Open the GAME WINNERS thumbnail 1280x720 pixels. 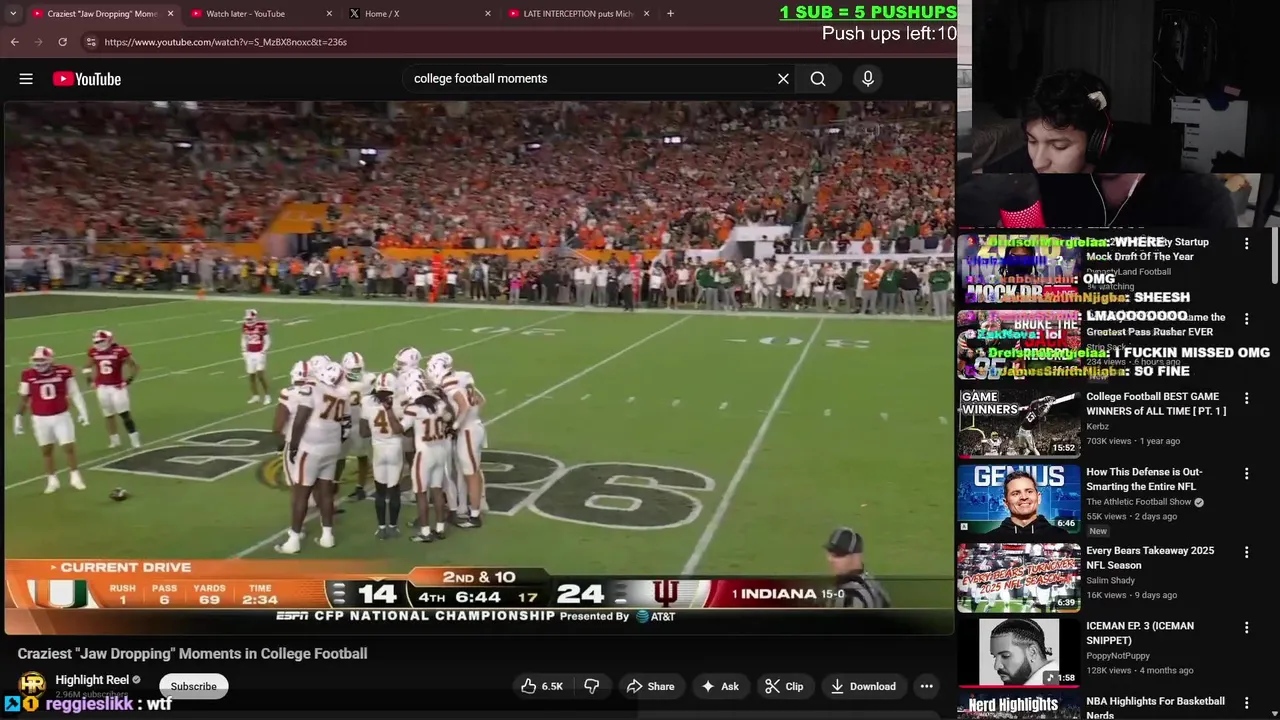[x=1018, y=422]
